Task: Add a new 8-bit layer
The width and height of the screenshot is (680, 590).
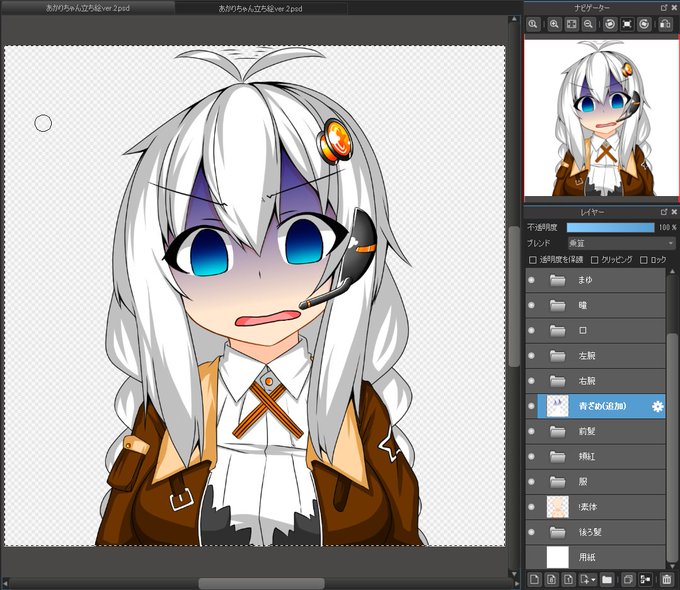Action: click(552, 579)
